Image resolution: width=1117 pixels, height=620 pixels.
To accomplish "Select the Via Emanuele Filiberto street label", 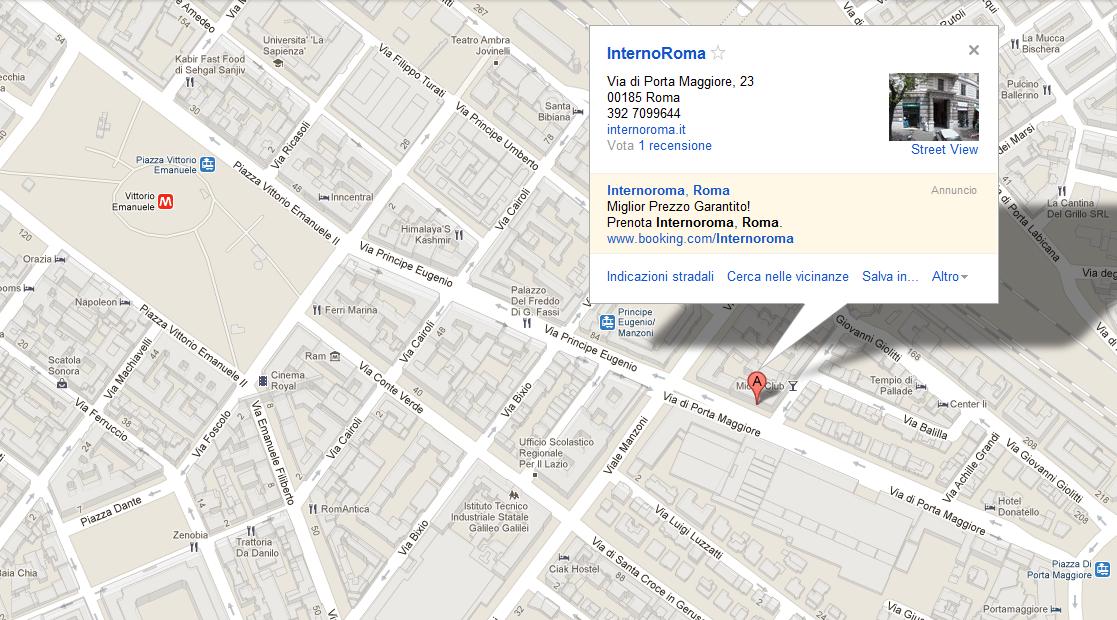I will [273, 453].
